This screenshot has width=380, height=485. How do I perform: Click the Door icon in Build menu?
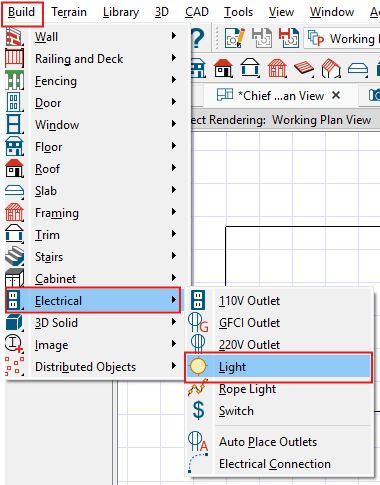[15, 102]
